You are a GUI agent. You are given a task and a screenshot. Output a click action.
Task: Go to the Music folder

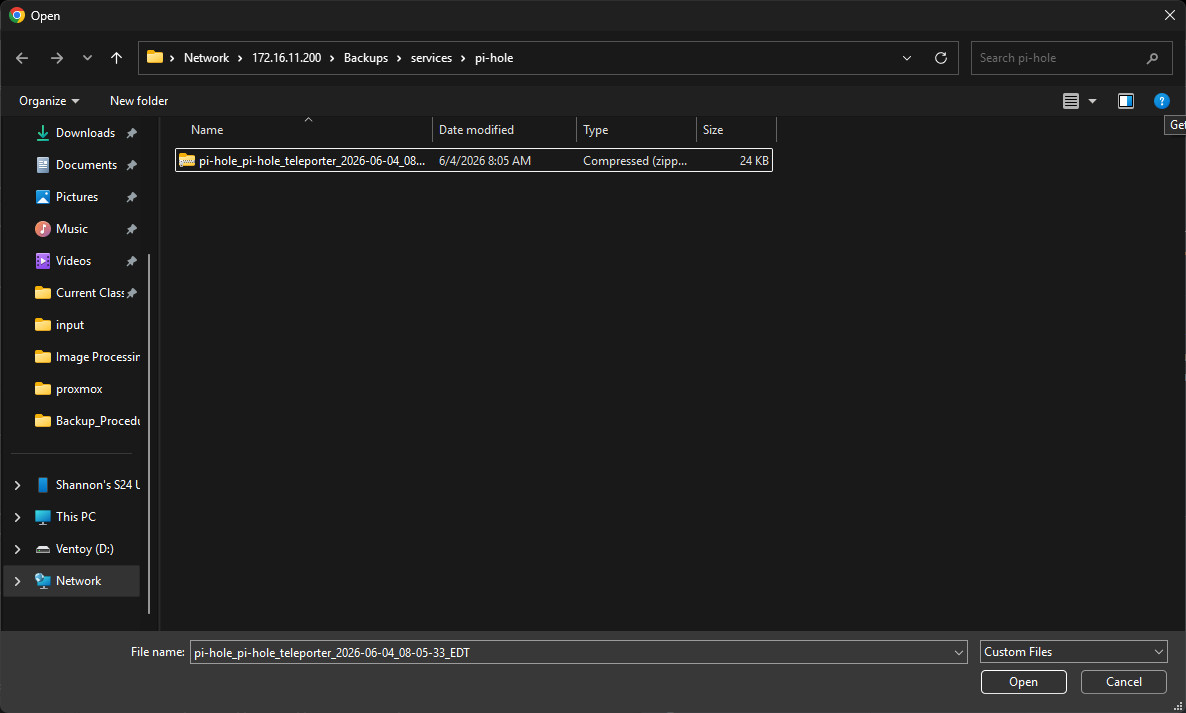point(72,229)
